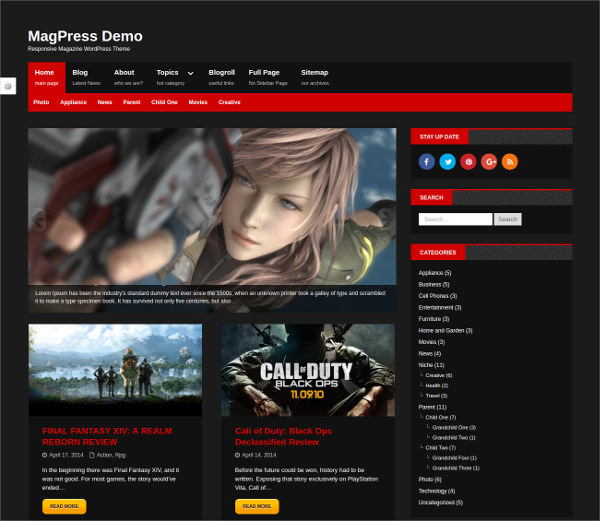This screenshot has height=521, width=600.
Task: Select Child One in the red submenu
Action: 164,102
